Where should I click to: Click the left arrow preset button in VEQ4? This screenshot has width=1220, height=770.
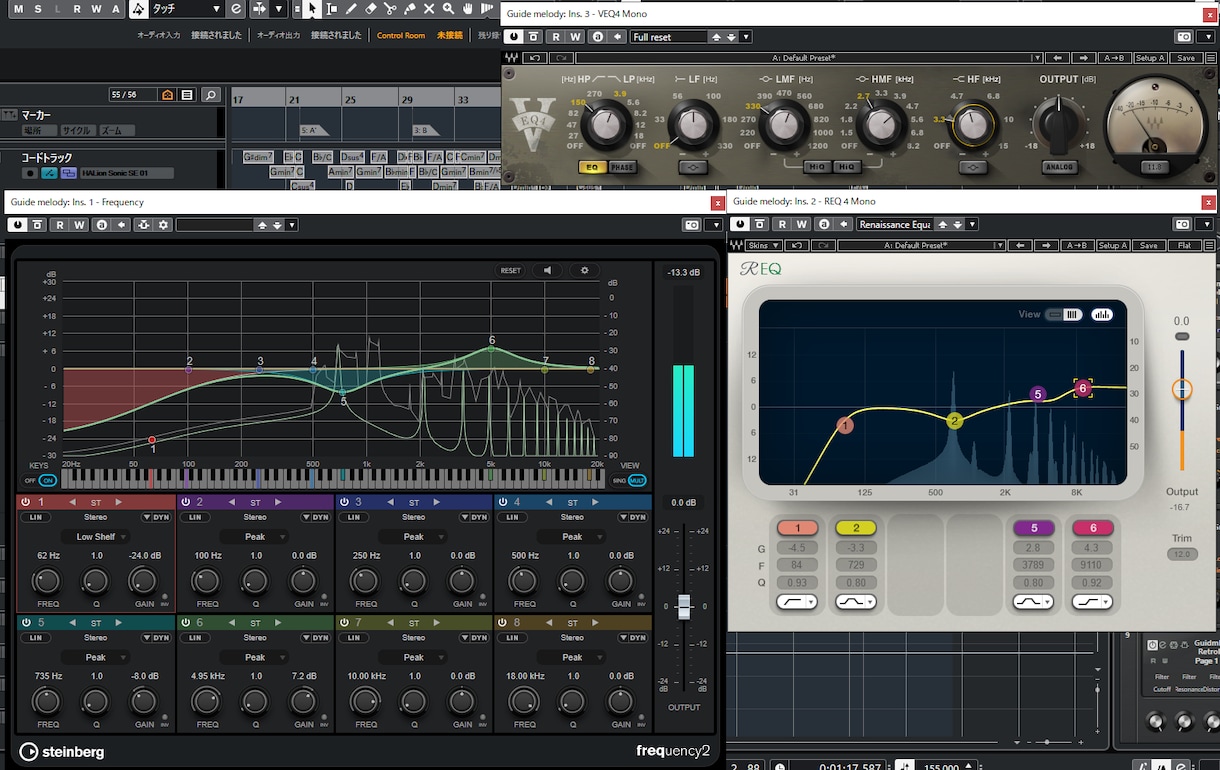pyautogui.click(x=1056, y=58)
